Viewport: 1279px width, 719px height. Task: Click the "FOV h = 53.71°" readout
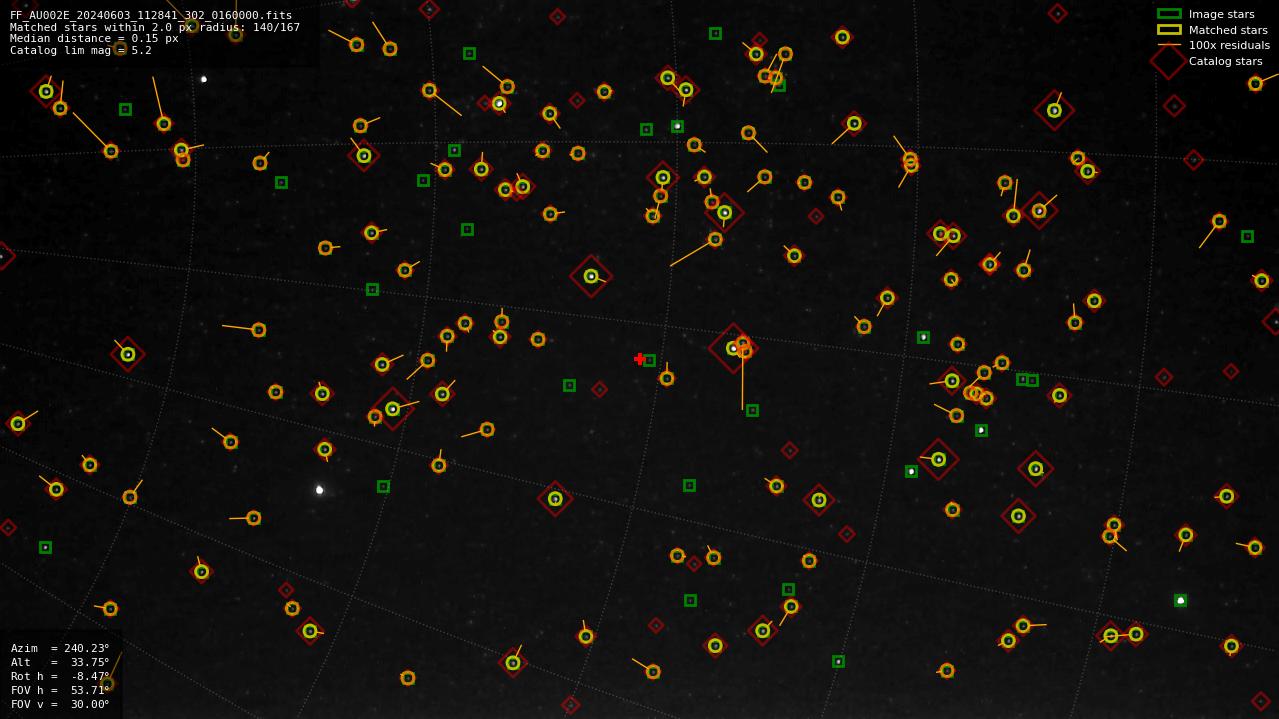[x=60, y=690]
